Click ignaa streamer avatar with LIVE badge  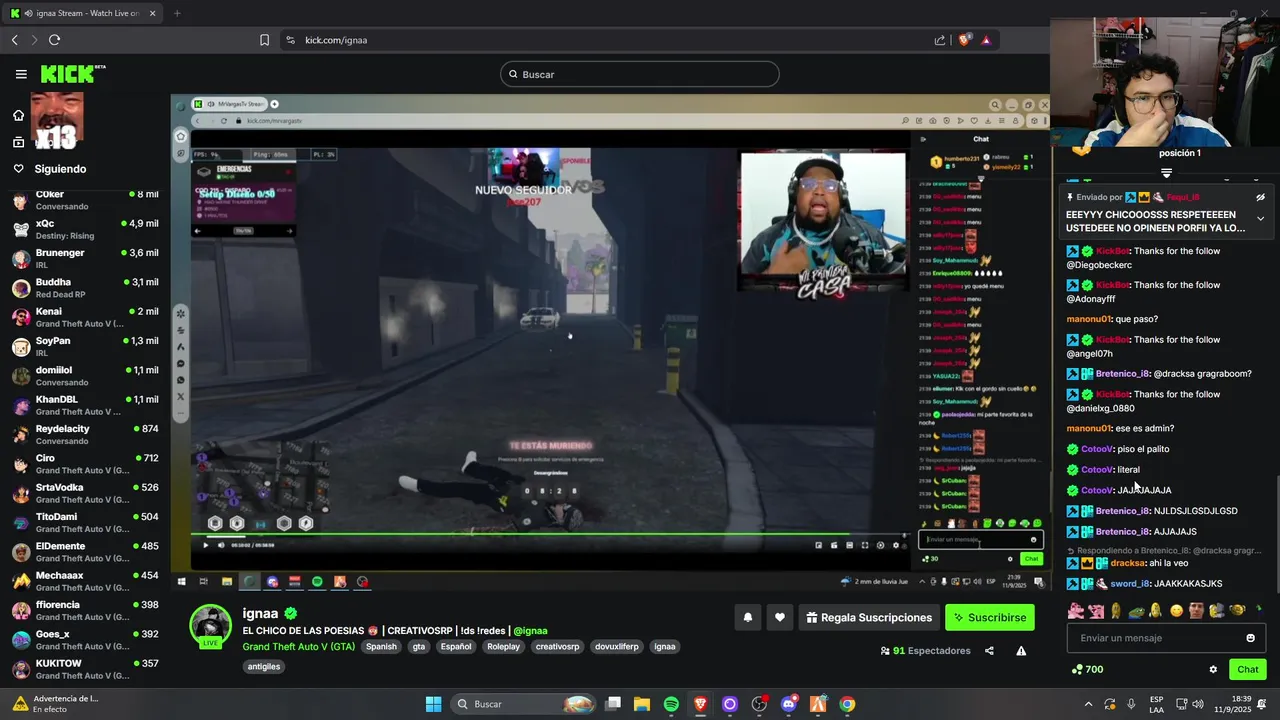tap(211, 627)
